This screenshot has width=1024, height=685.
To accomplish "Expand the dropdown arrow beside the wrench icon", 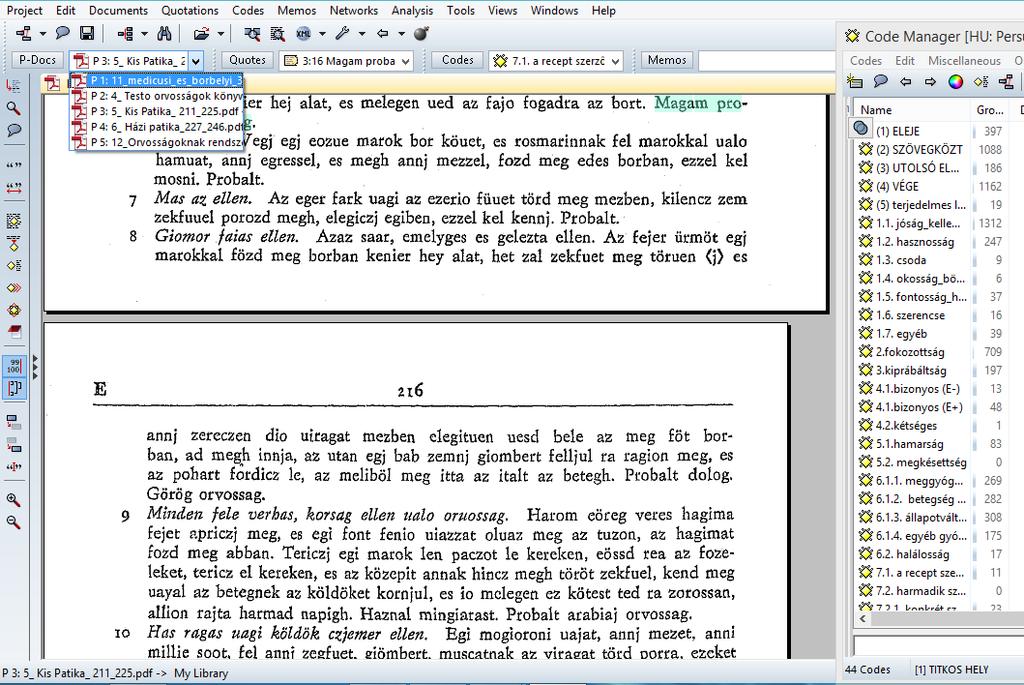I will [x=362, y=33].
